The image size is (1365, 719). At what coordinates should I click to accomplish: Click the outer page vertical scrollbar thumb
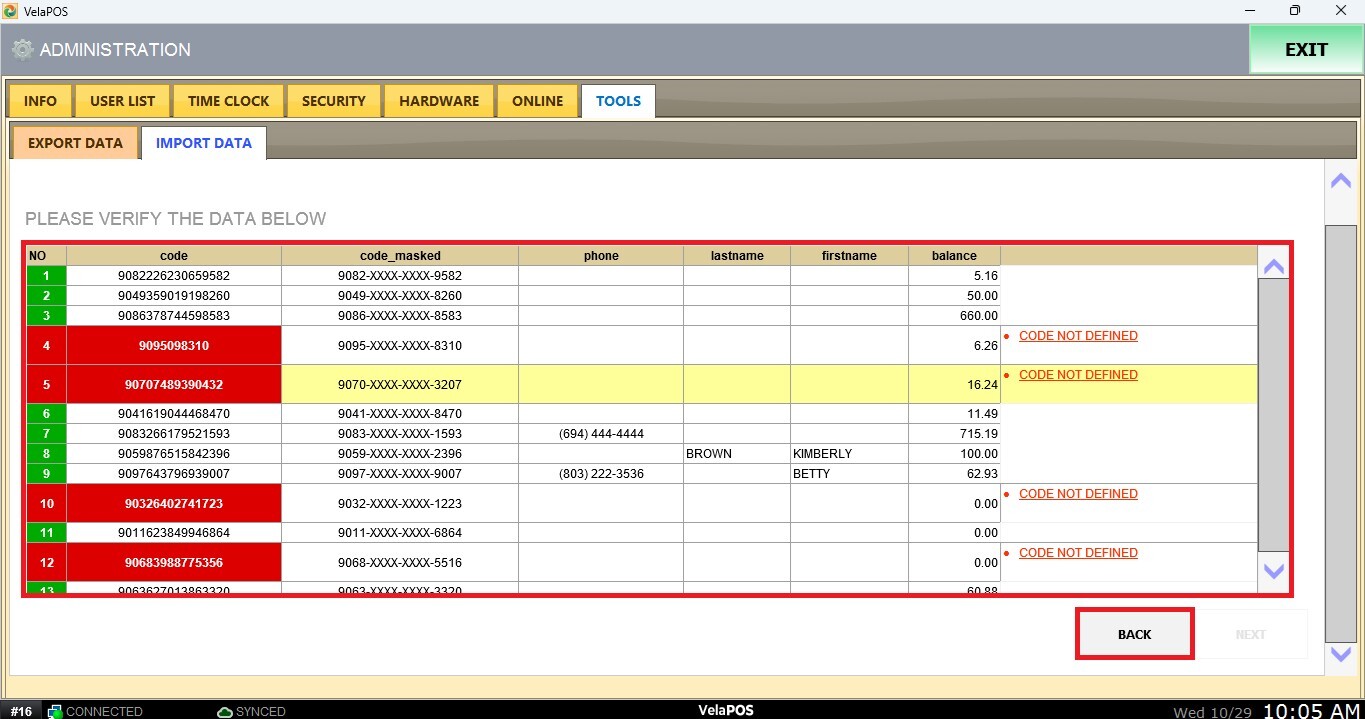pos(1340,432)
